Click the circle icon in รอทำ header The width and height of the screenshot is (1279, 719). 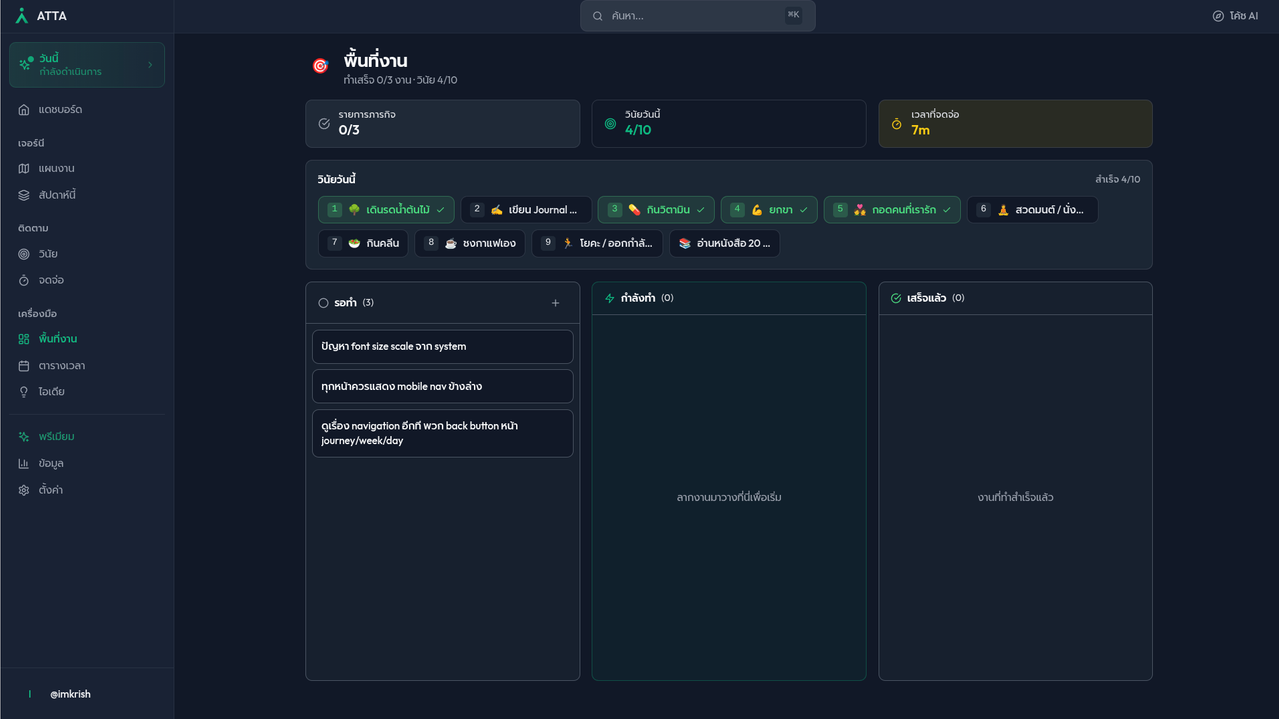pyautogui.click(x=323, y=303)
